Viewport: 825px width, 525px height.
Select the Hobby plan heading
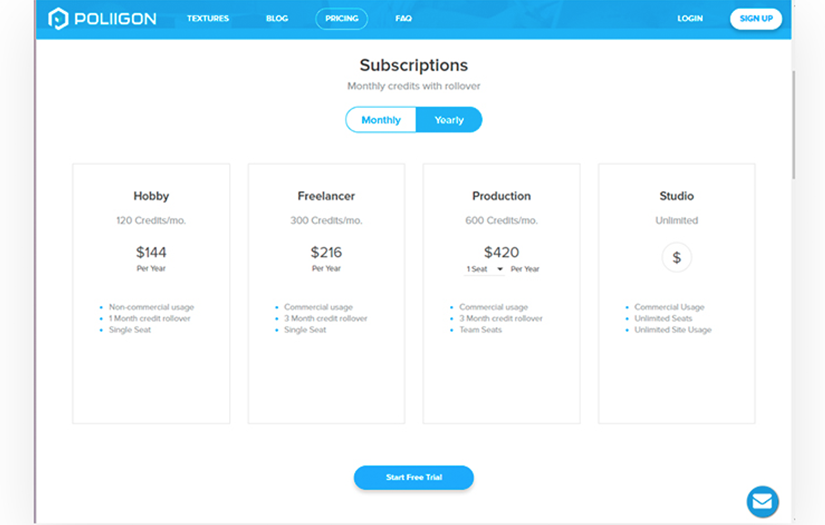point(151,196)
